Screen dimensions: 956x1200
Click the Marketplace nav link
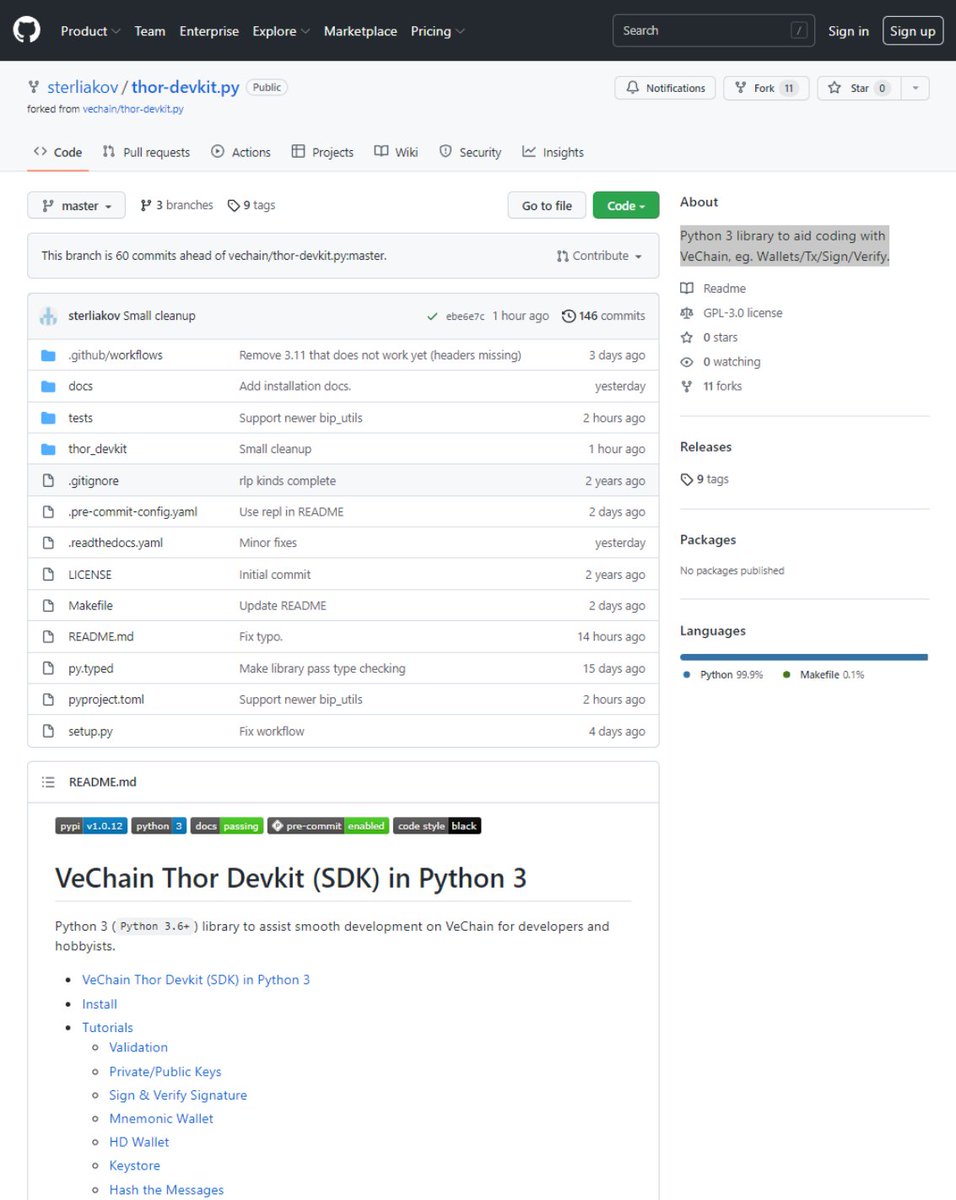360,31
